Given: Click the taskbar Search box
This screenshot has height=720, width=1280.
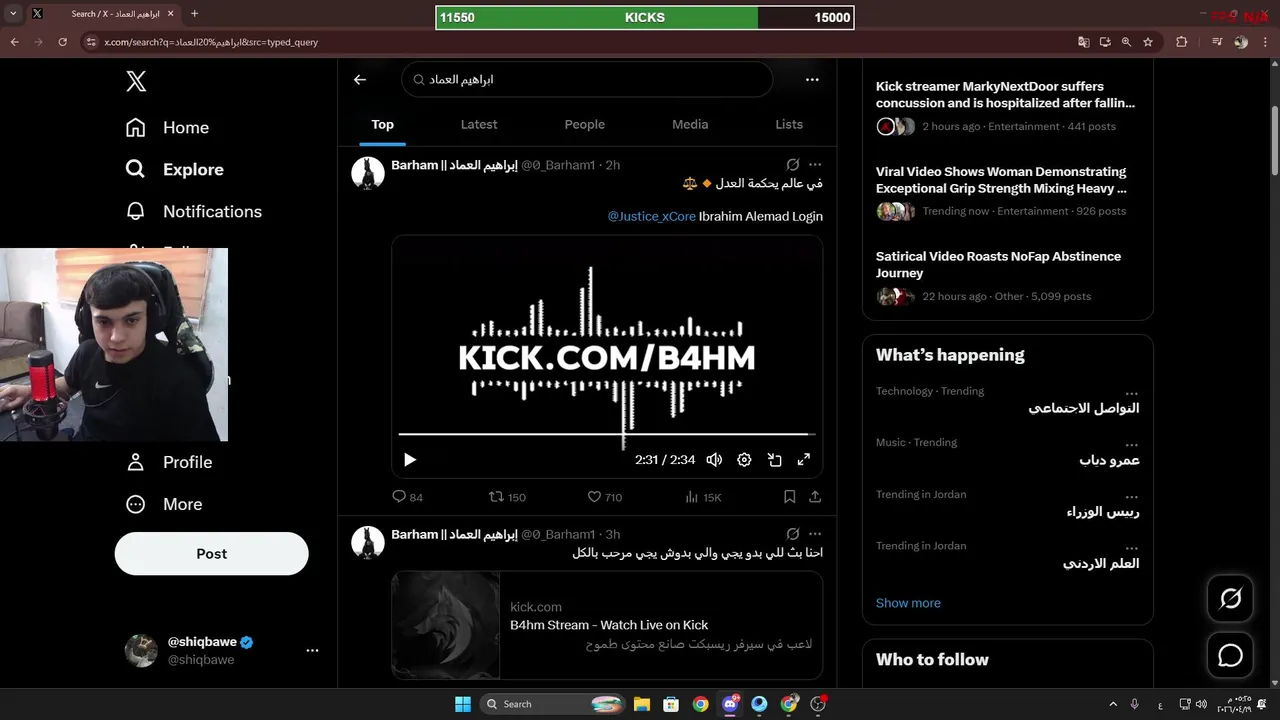Looking at the screenshot, I should tap(552, 704).
